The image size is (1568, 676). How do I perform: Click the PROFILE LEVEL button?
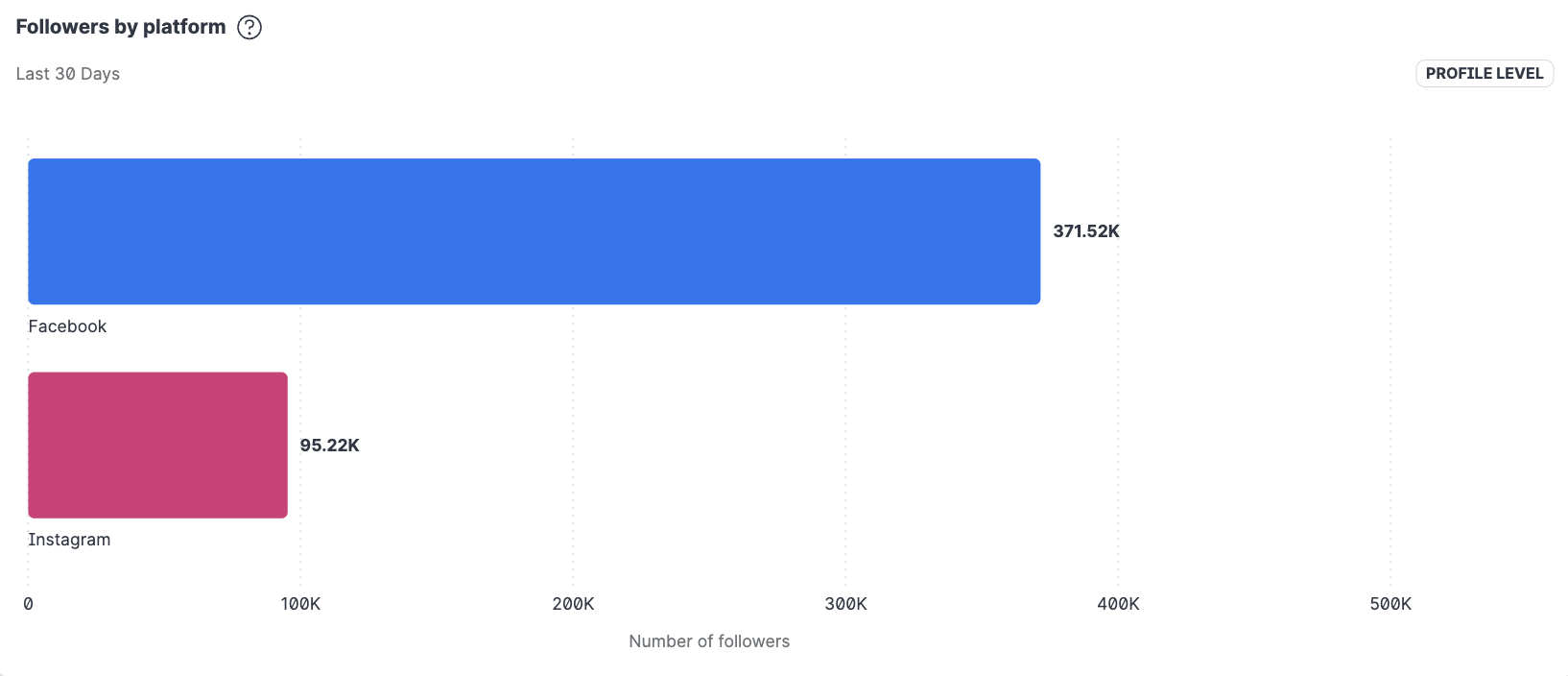[x=1484, y=74]
